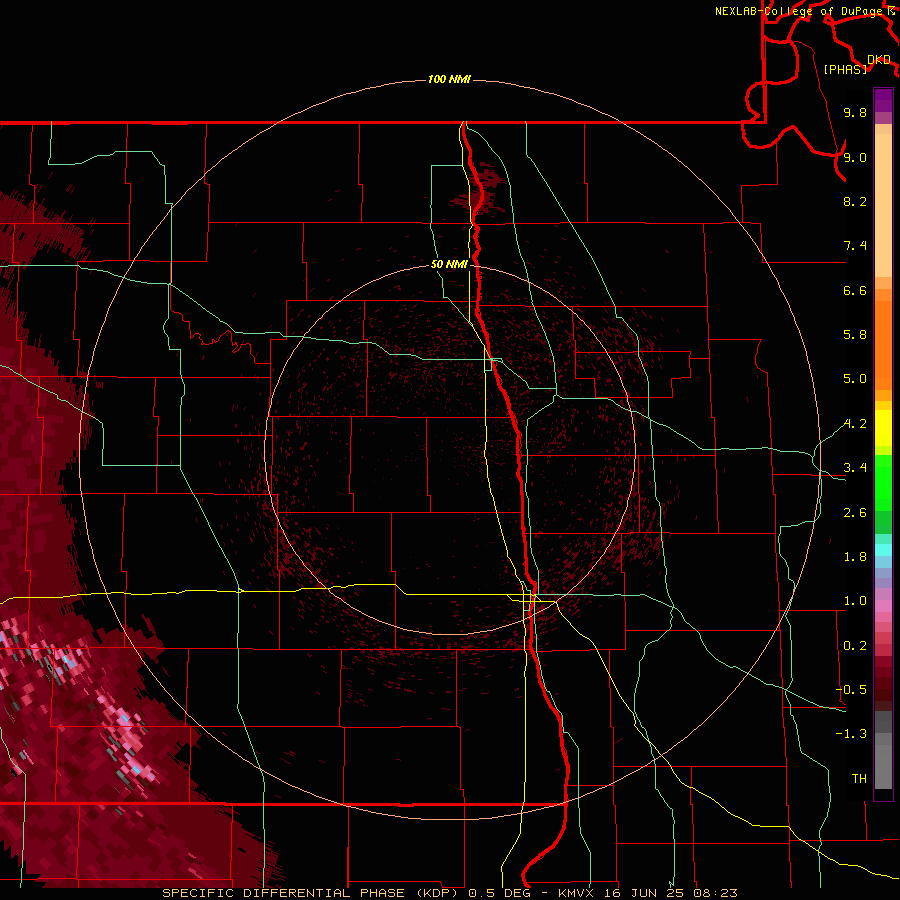Click the DKD unit label

(x=879, y=60)
